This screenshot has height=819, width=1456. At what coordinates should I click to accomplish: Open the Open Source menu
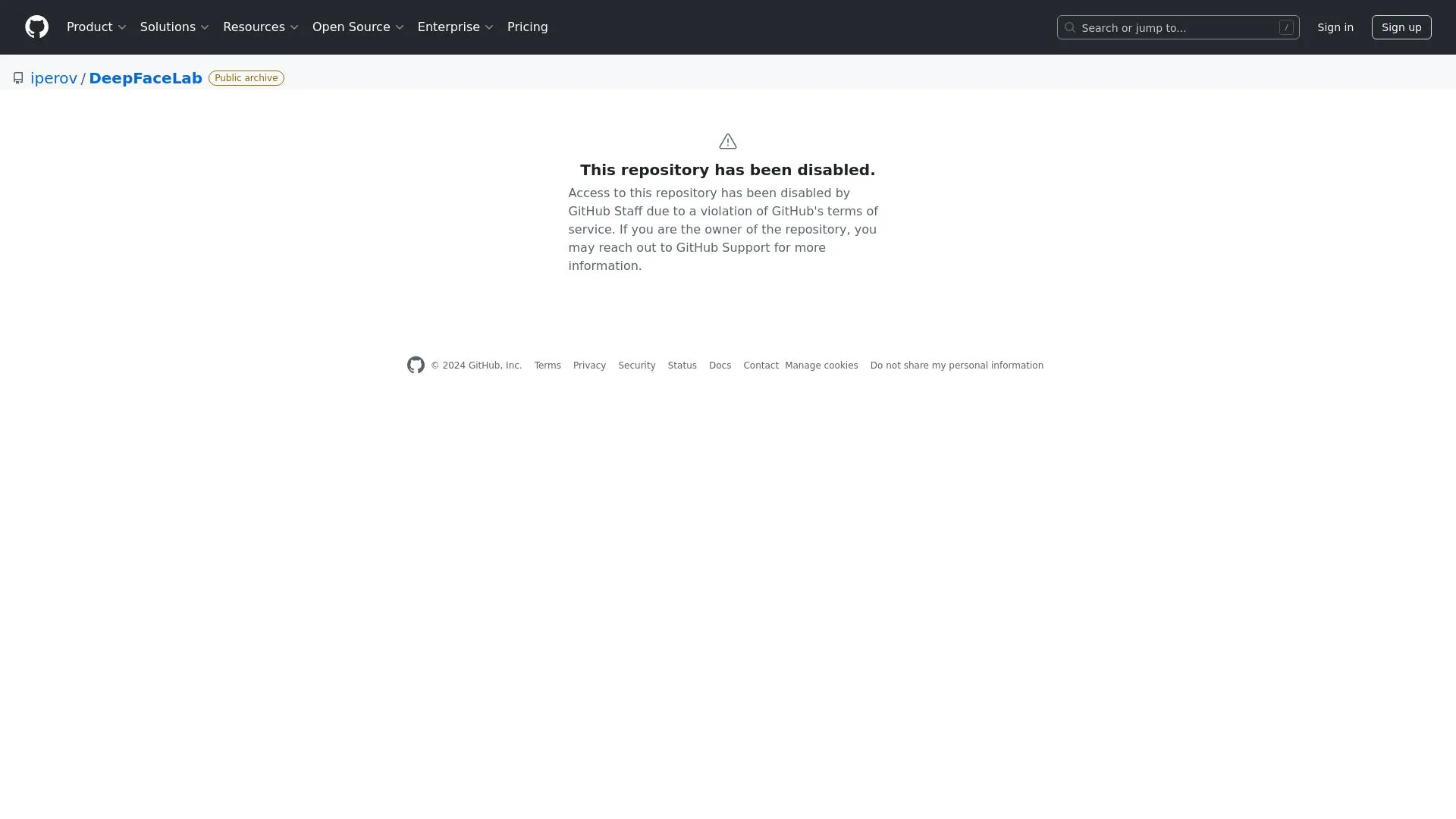(358, 27)
